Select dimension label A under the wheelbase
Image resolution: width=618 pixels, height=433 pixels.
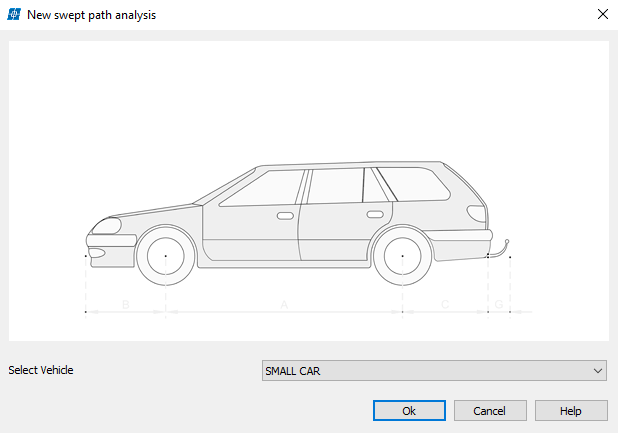[284, 303]
